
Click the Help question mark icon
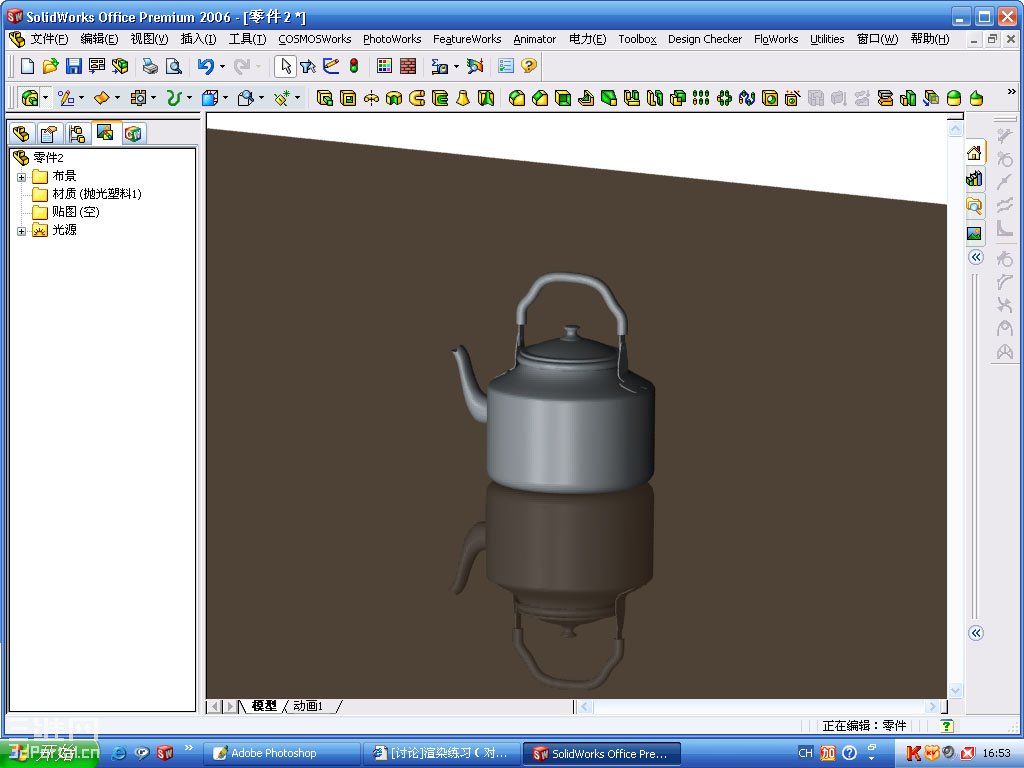point(529,66)
